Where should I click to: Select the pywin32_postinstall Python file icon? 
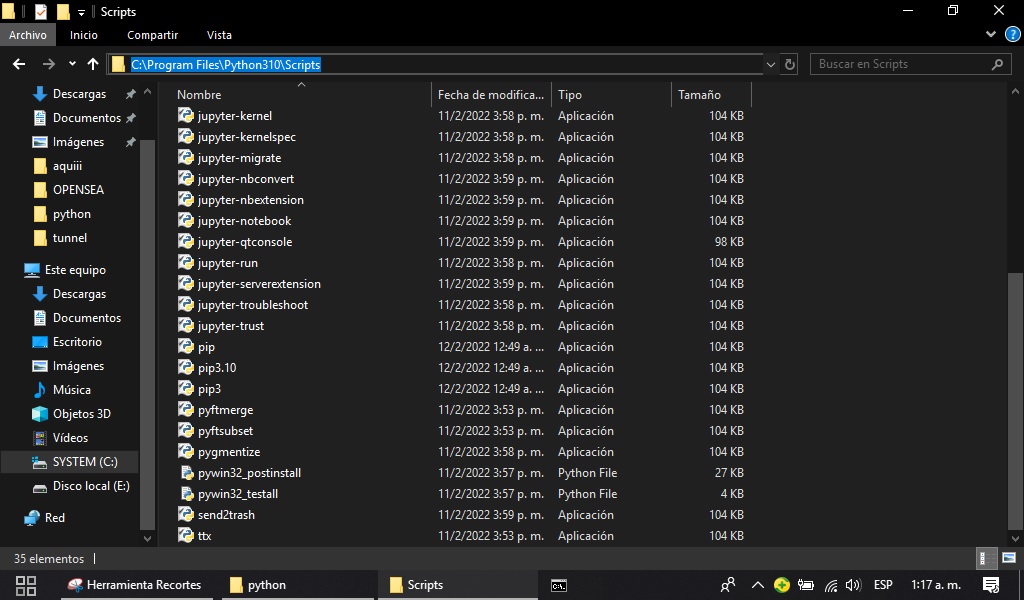pyautogui.click(x=187, y=473)
